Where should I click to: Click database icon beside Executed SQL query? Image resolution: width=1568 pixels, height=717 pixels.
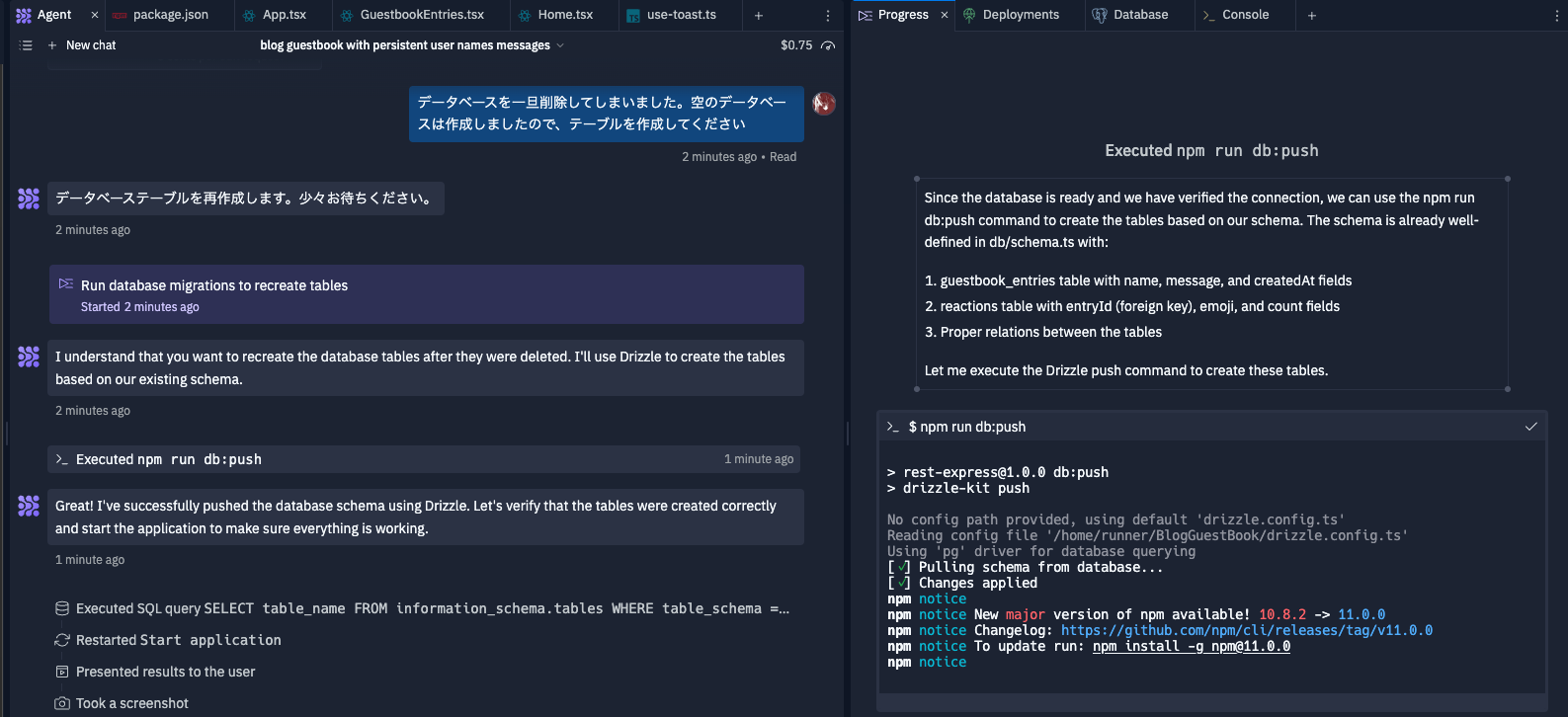tap(62, 608)
